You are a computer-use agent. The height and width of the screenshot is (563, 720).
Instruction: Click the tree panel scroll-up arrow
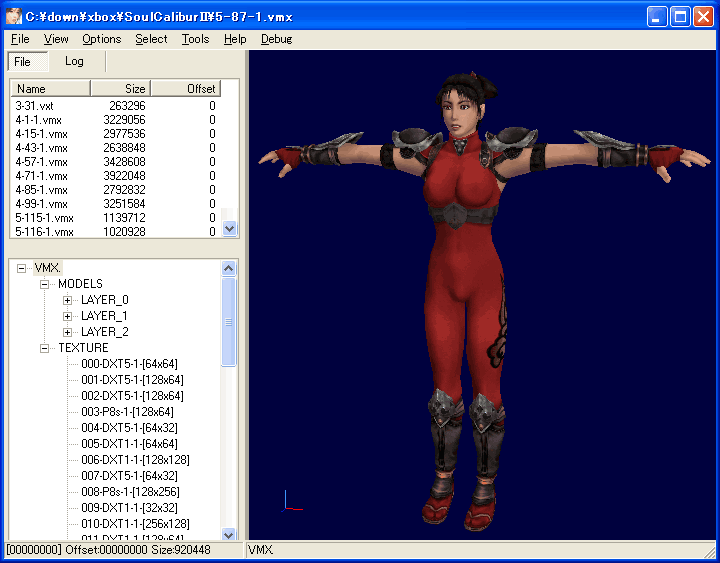(229, 268)
